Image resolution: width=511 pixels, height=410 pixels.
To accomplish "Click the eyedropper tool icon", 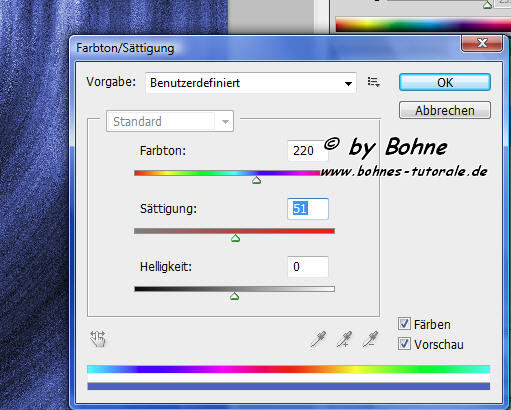I will (x=318, y=339).
